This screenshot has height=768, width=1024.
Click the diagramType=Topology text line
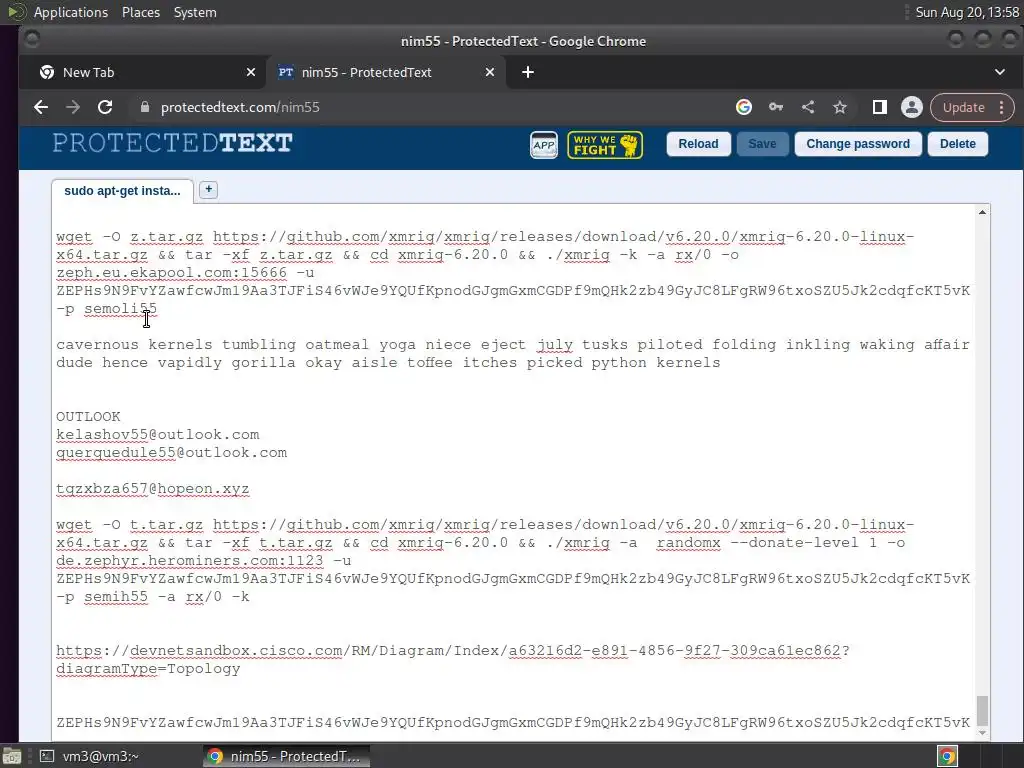coord(148,669)
